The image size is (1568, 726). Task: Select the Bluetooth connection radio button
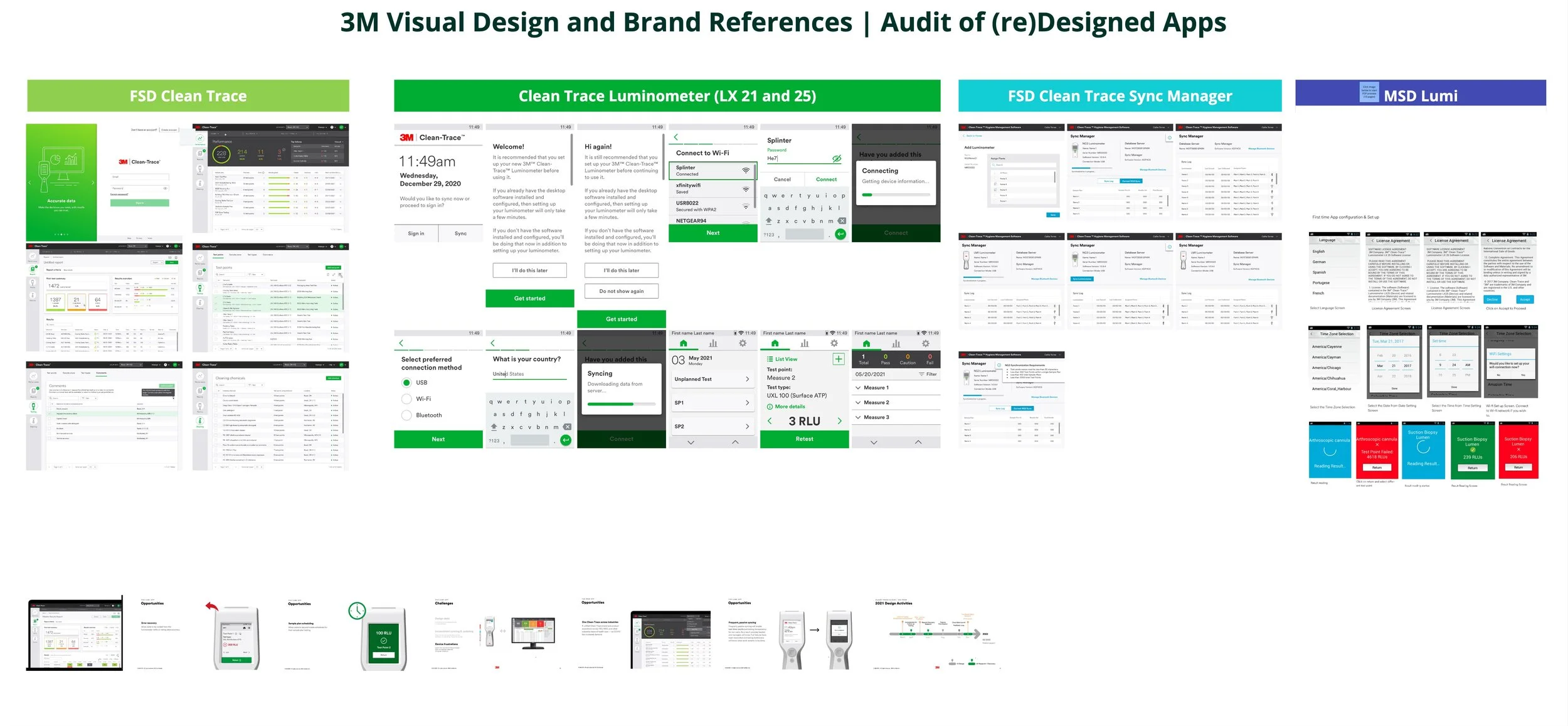[406, 415]
